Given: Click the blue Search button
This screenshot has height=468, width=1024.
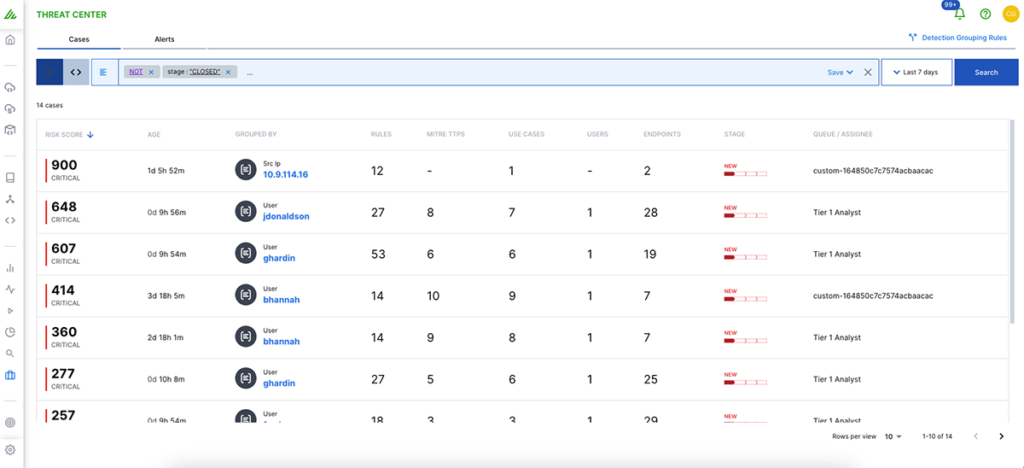Looking at the screenshot, I should coord(985,72).
